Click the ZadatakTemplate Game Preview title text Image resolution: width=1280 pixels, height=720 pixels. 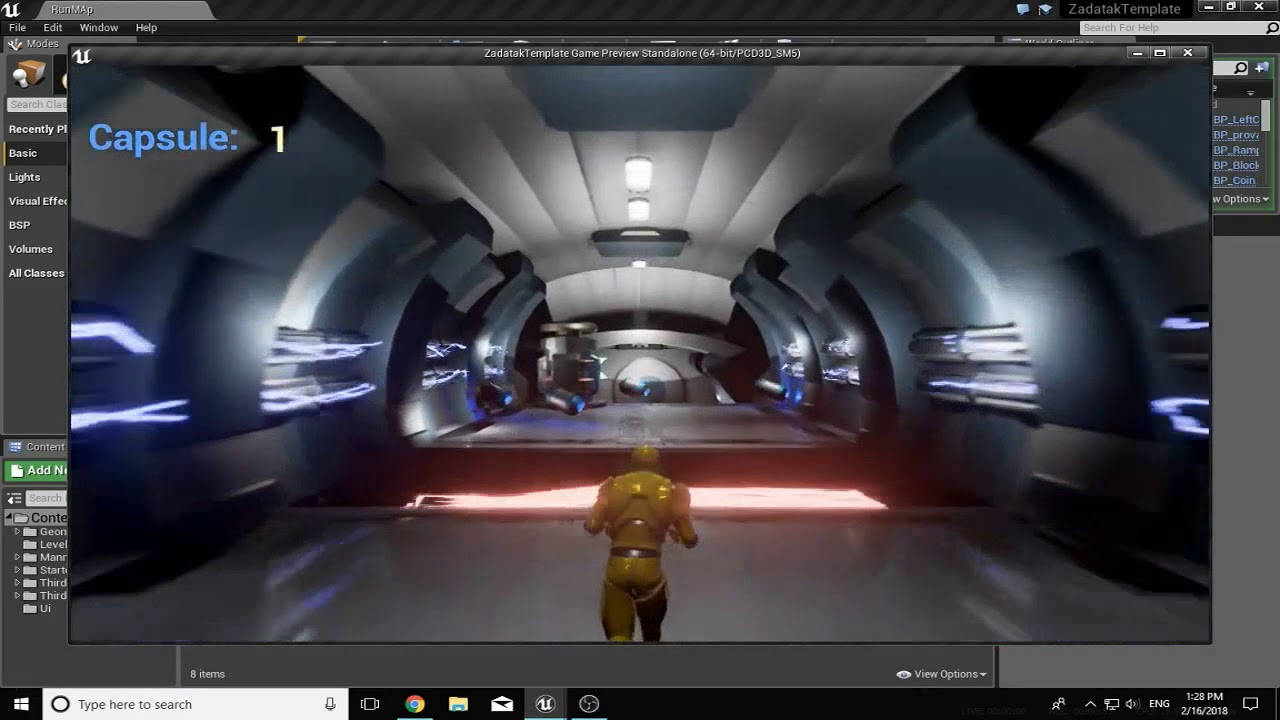[640, 53]
